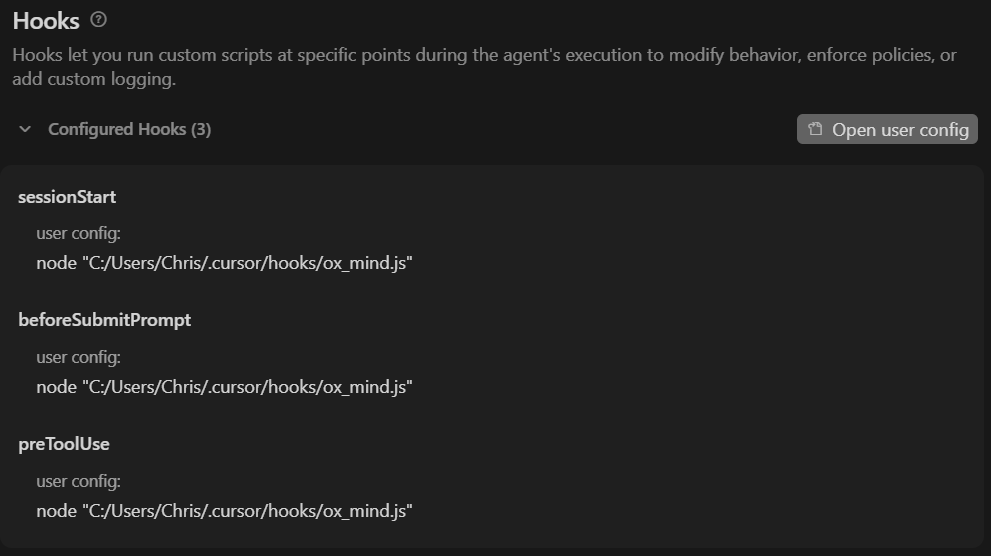Click the word node in sessionStart command
The width and height of the screenshot is (991, 556).
pos(56,263)
